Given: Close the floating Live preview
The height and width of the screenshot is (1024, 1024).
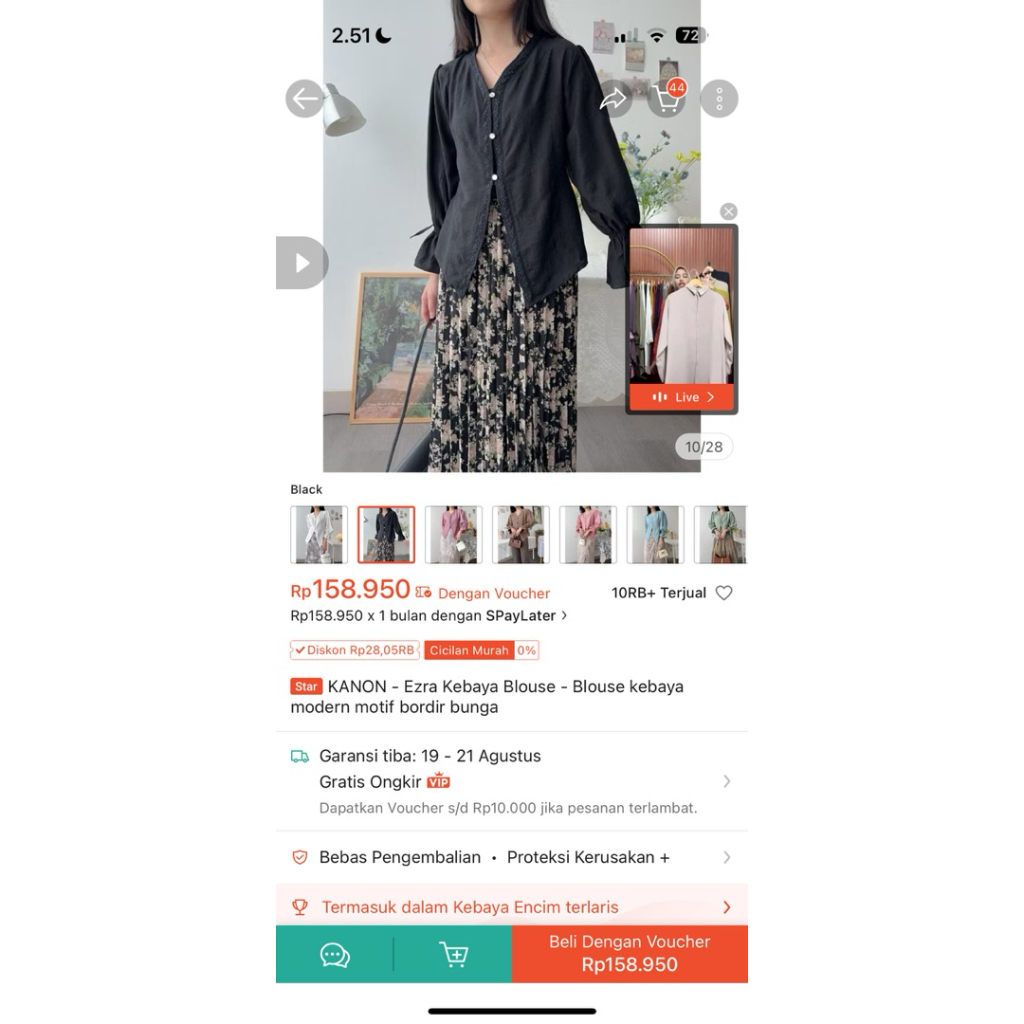Looking at the screenshot, I should (729, 212).
